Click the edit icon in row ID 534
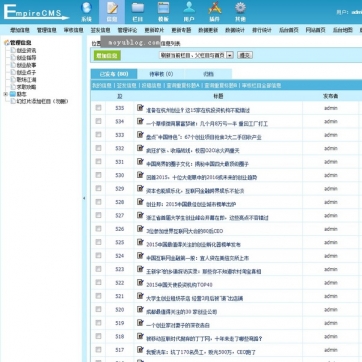 [x=140, y=121]
